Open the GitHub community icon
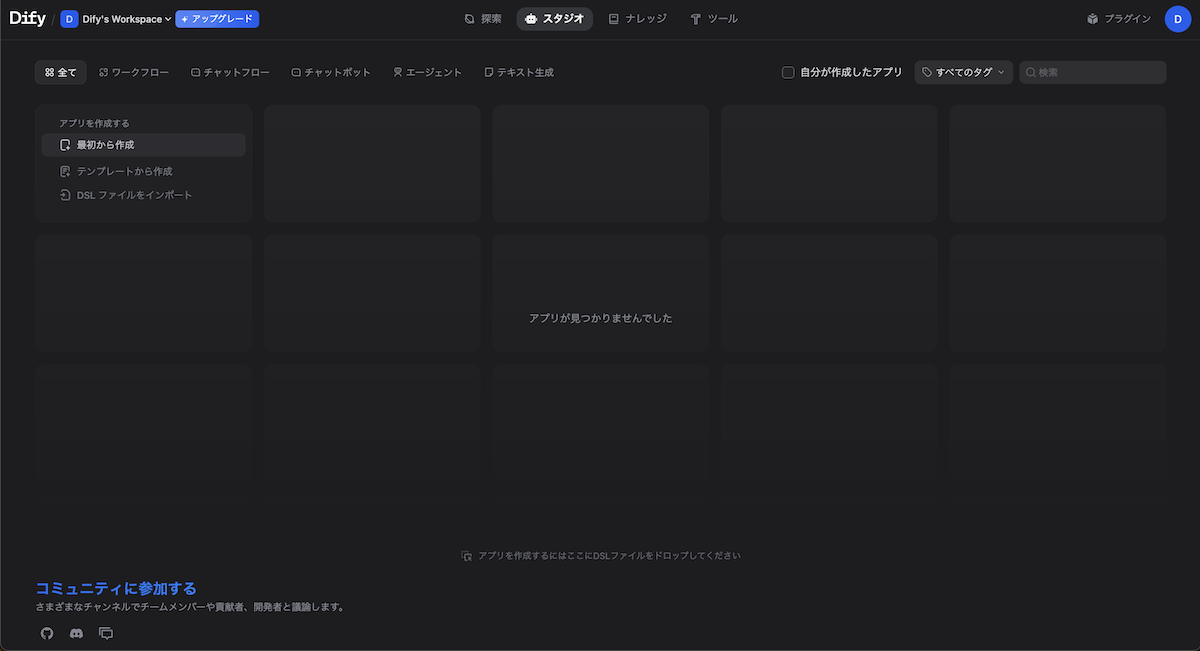The height and width of the screenshot is (651, 1200). point(47,633)
